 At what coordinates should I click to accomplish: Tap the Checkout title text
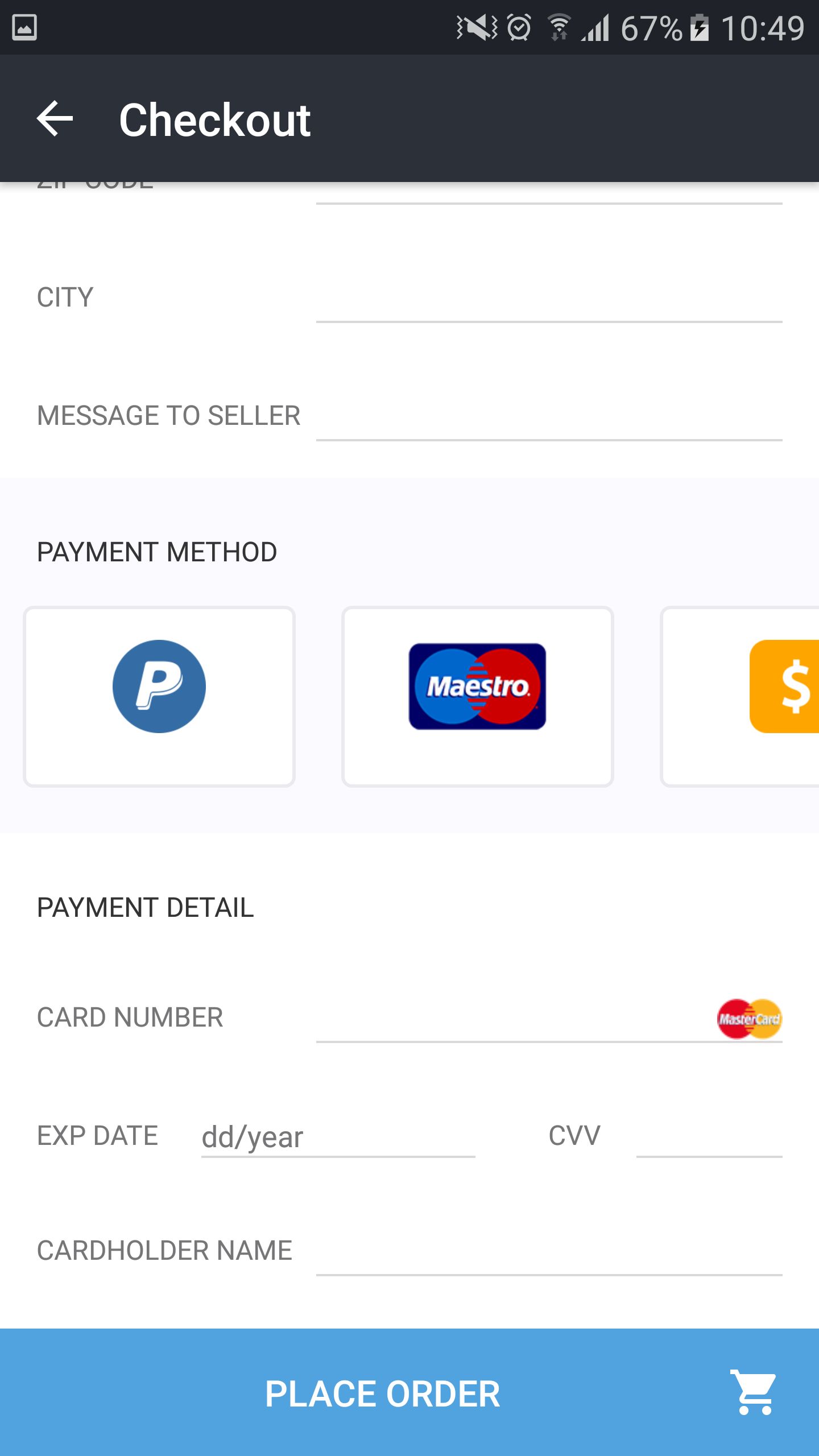coord(214,120)
